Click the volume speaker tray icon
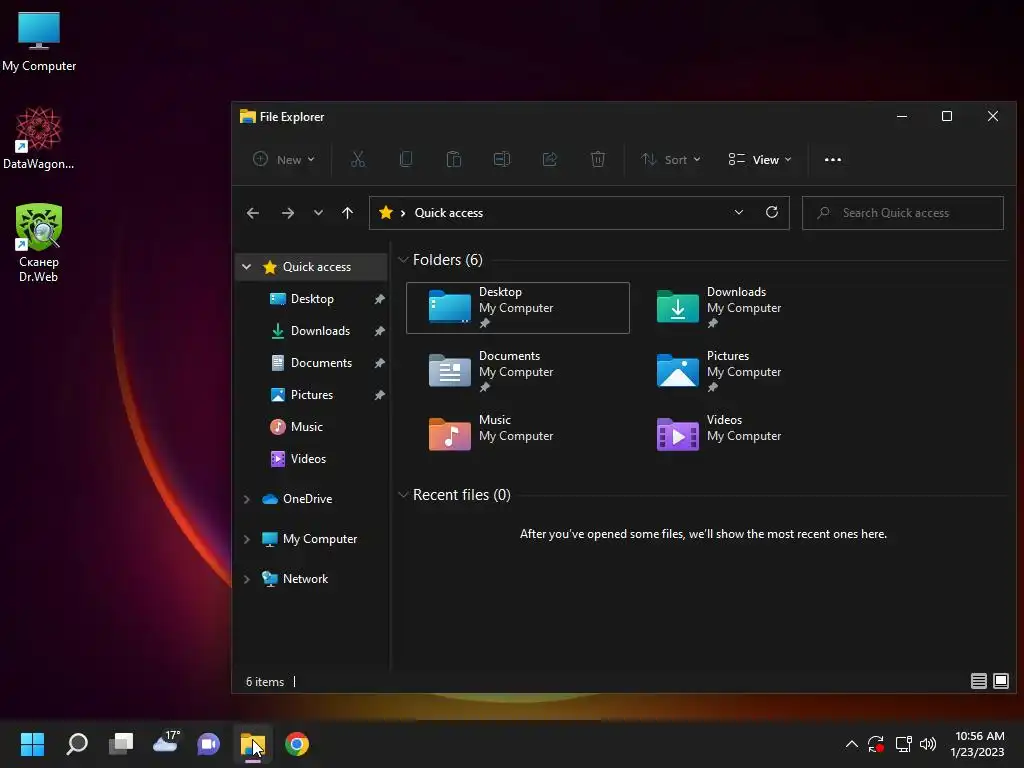The width and height of the screenshot is (1024, 768). (x=928, y=744)
